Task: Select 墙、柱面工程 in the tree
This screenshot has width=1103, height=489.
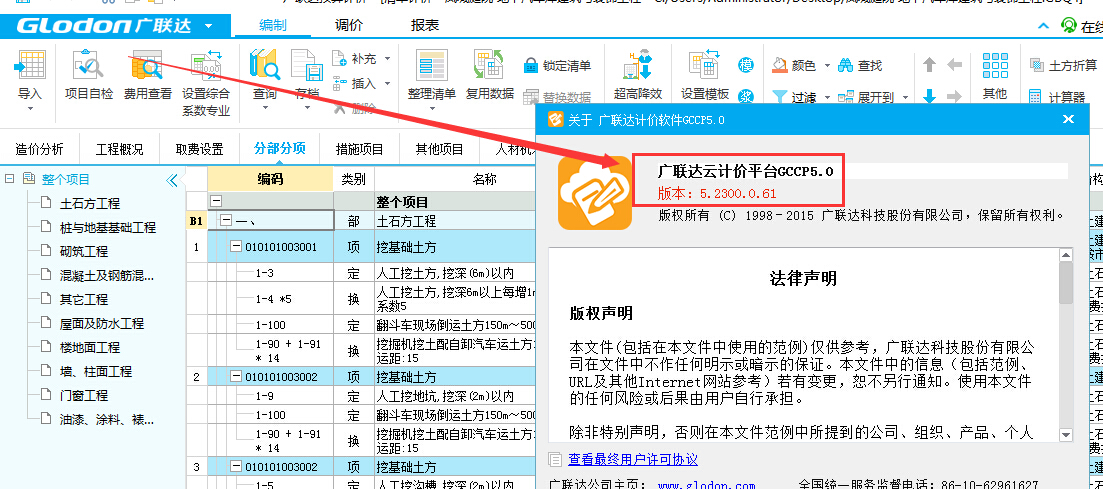Action: click(96, 371)
